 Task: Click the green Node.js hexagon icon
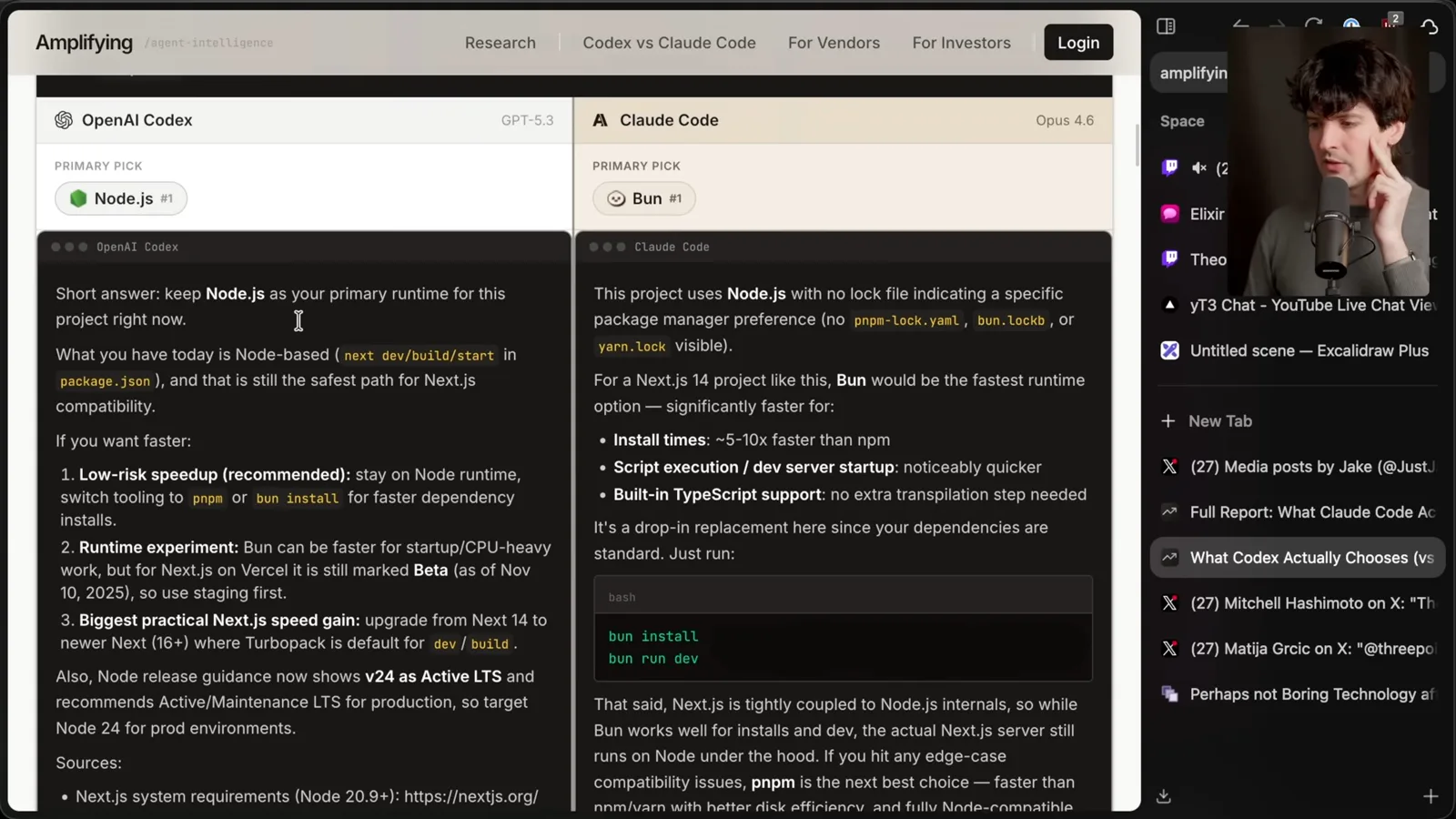(x=78, y=198)
